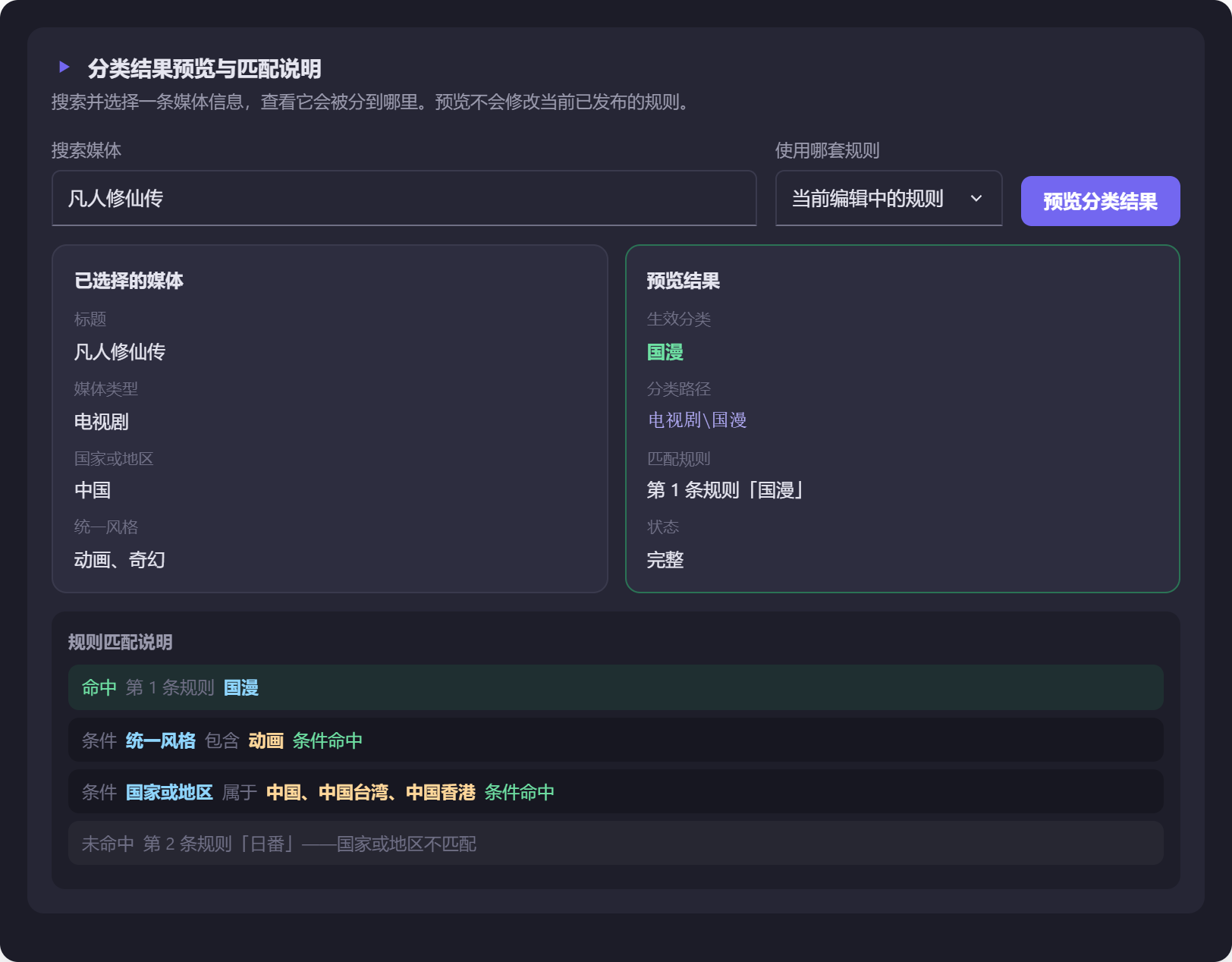This screenshot has height=962, width=1232.
Task: Click the 规则匹配说明 heading
Action: coord(121,643)
